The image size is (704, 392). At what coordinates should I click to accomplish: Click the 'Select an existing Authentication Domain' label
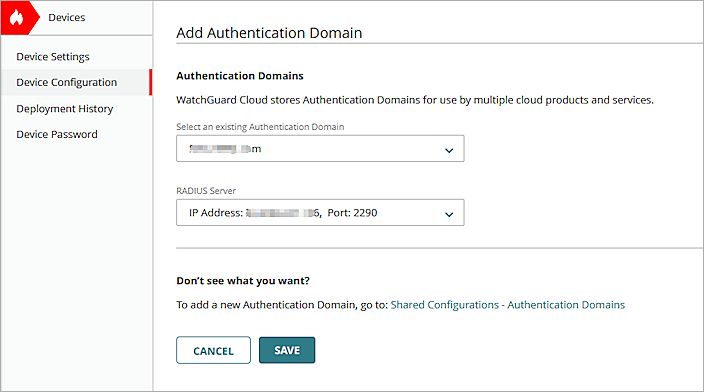pyautogui.click(x=260, y=127)
